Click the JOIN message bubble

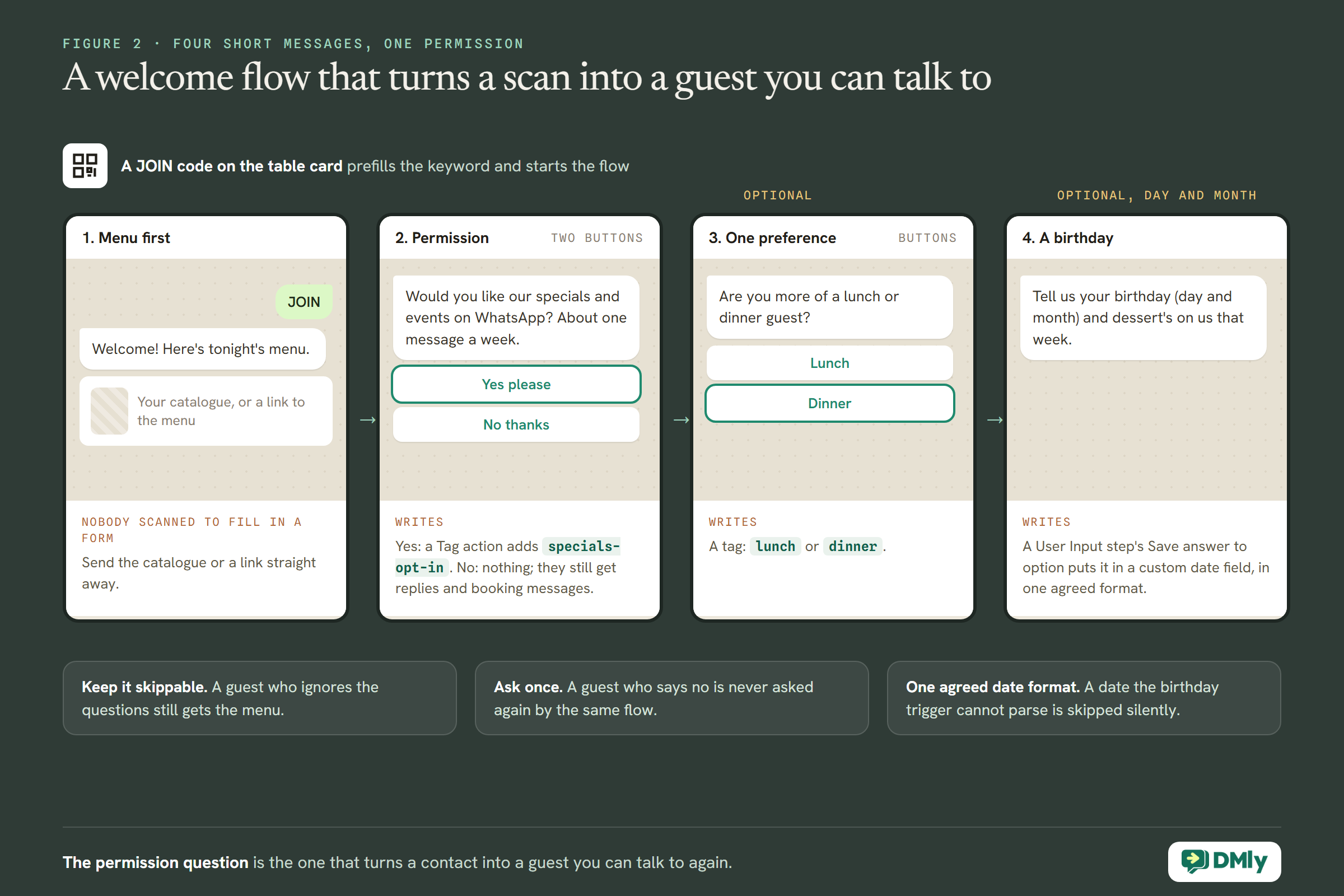304,302
